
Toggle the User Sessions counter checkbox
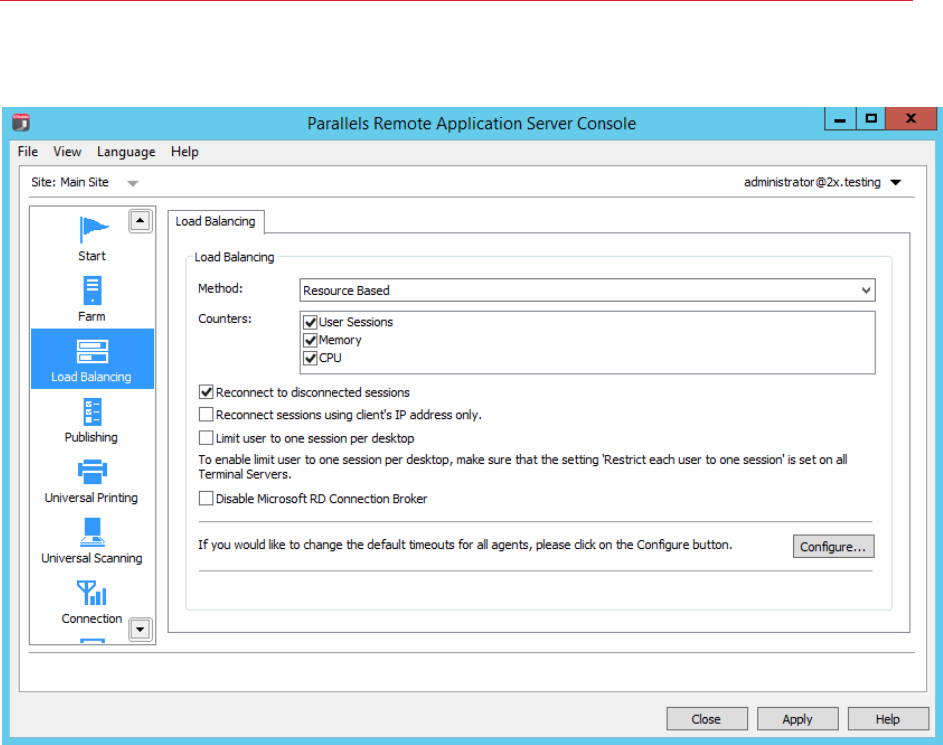click(x=310, y=322)
